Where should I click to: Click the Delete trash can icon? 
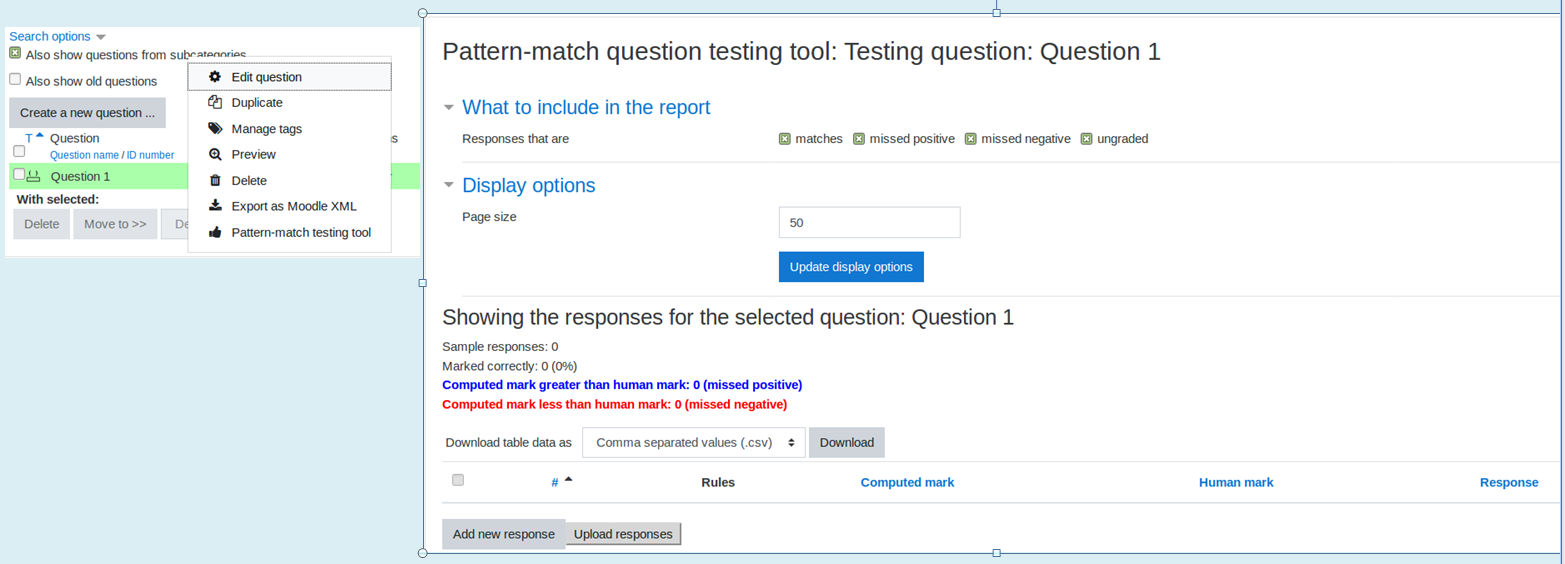[x=214, y=180]
